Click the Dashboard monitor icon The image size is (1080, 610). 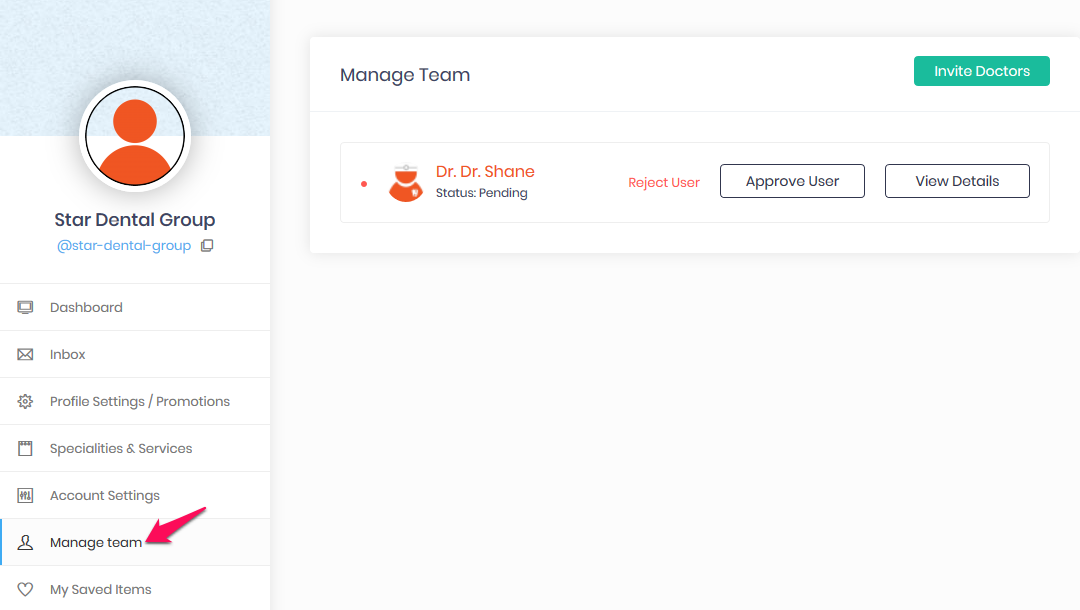[25, 307]
